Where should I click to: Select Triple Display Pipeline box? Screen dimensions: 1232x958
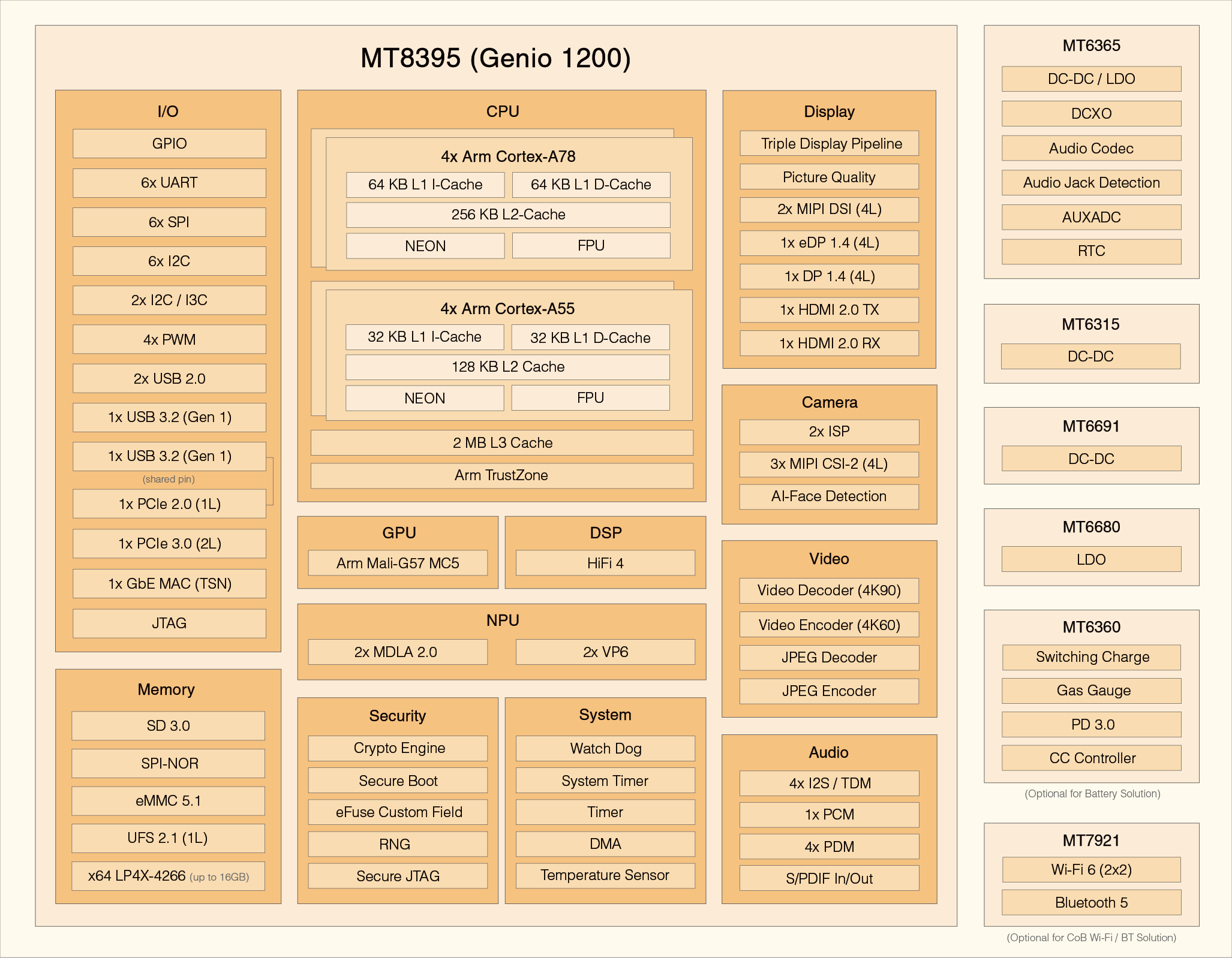pos(829,144)
